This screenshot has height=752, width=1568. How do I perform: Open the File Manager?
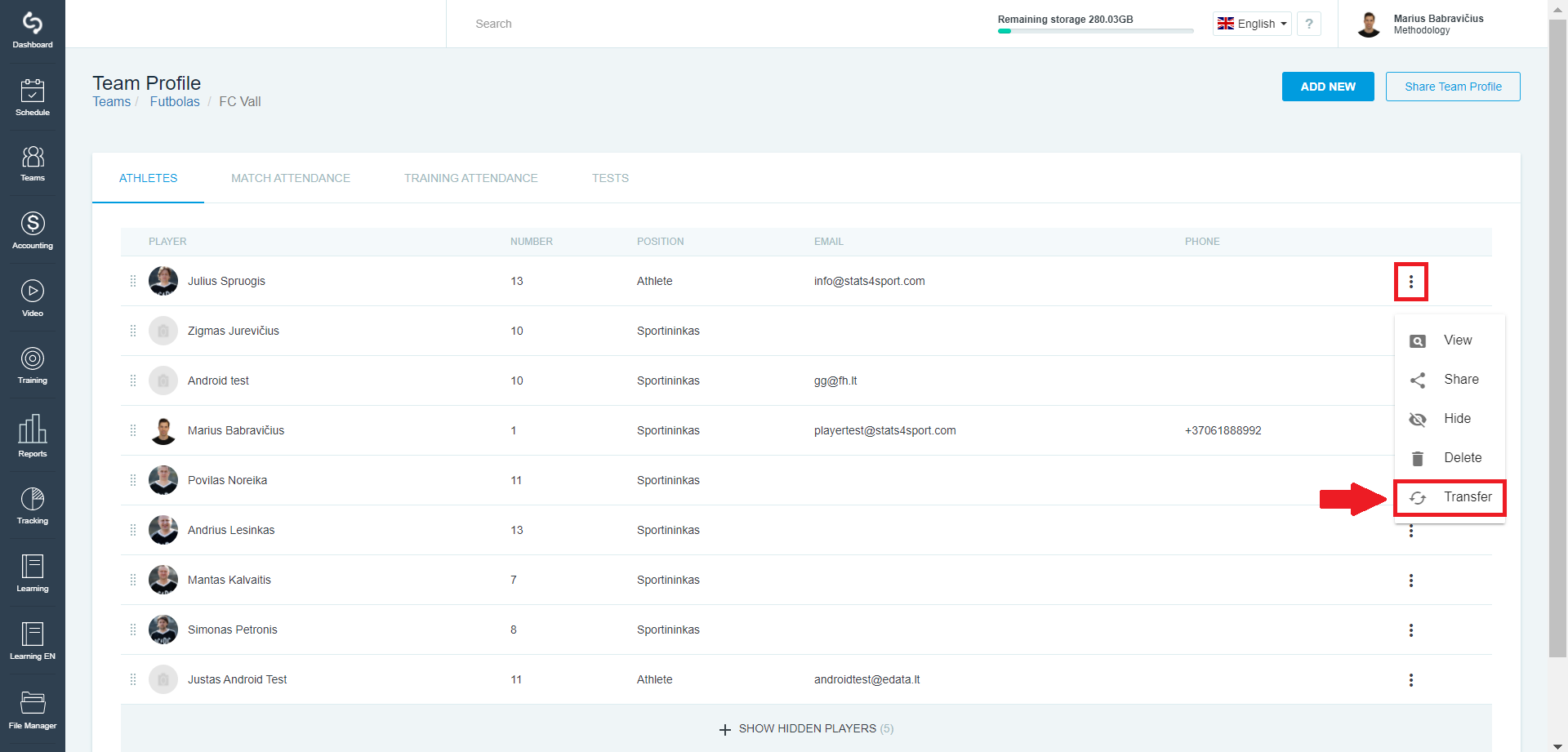[33, 710]
